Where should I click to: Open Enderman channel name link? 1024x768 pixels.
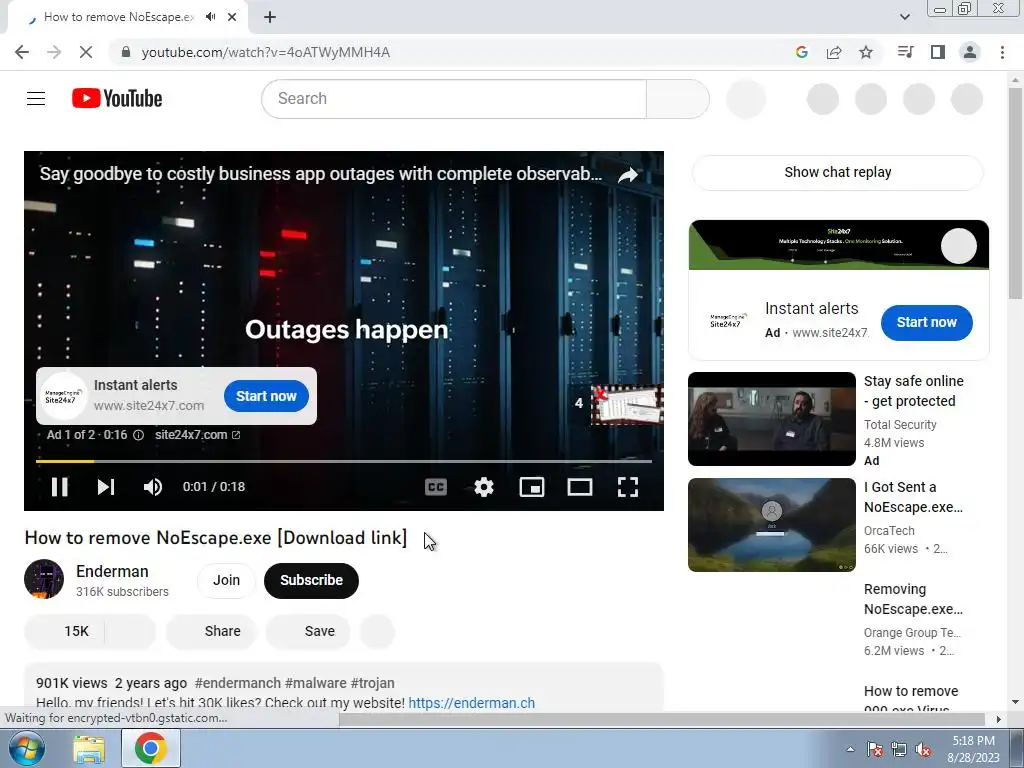112,571
